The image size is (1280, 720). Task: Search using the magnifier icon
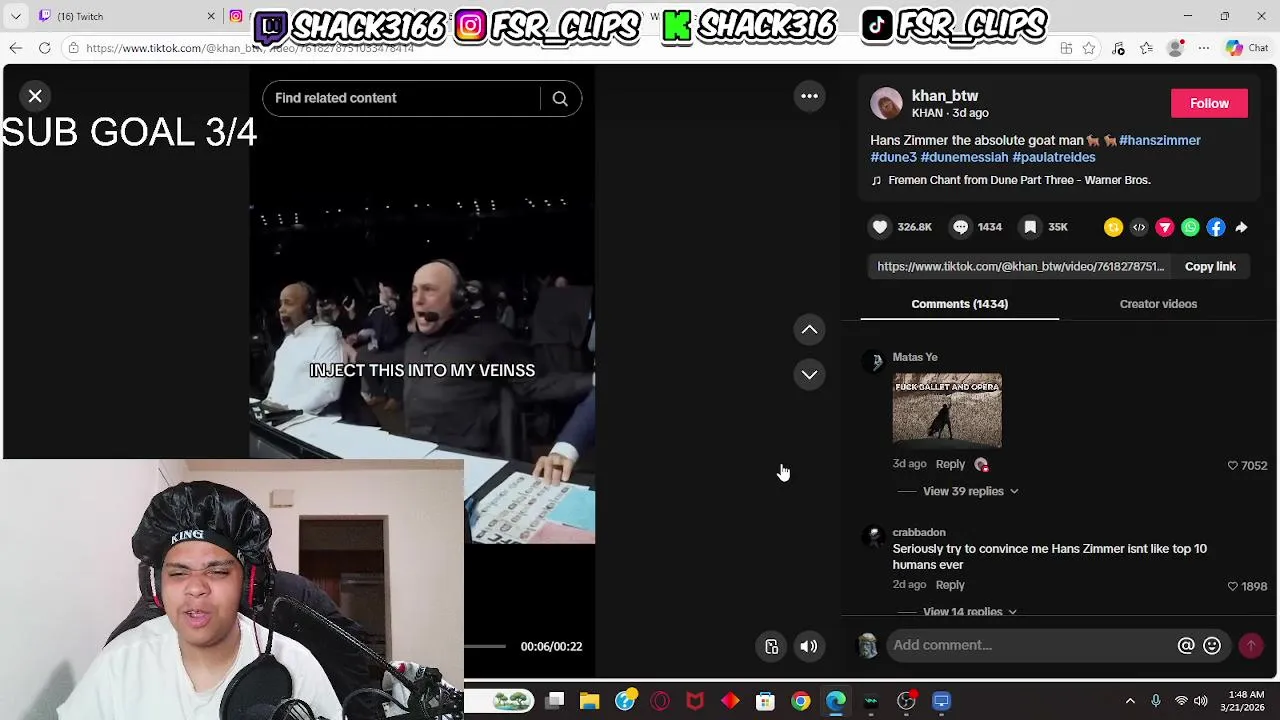coord(560,98)
